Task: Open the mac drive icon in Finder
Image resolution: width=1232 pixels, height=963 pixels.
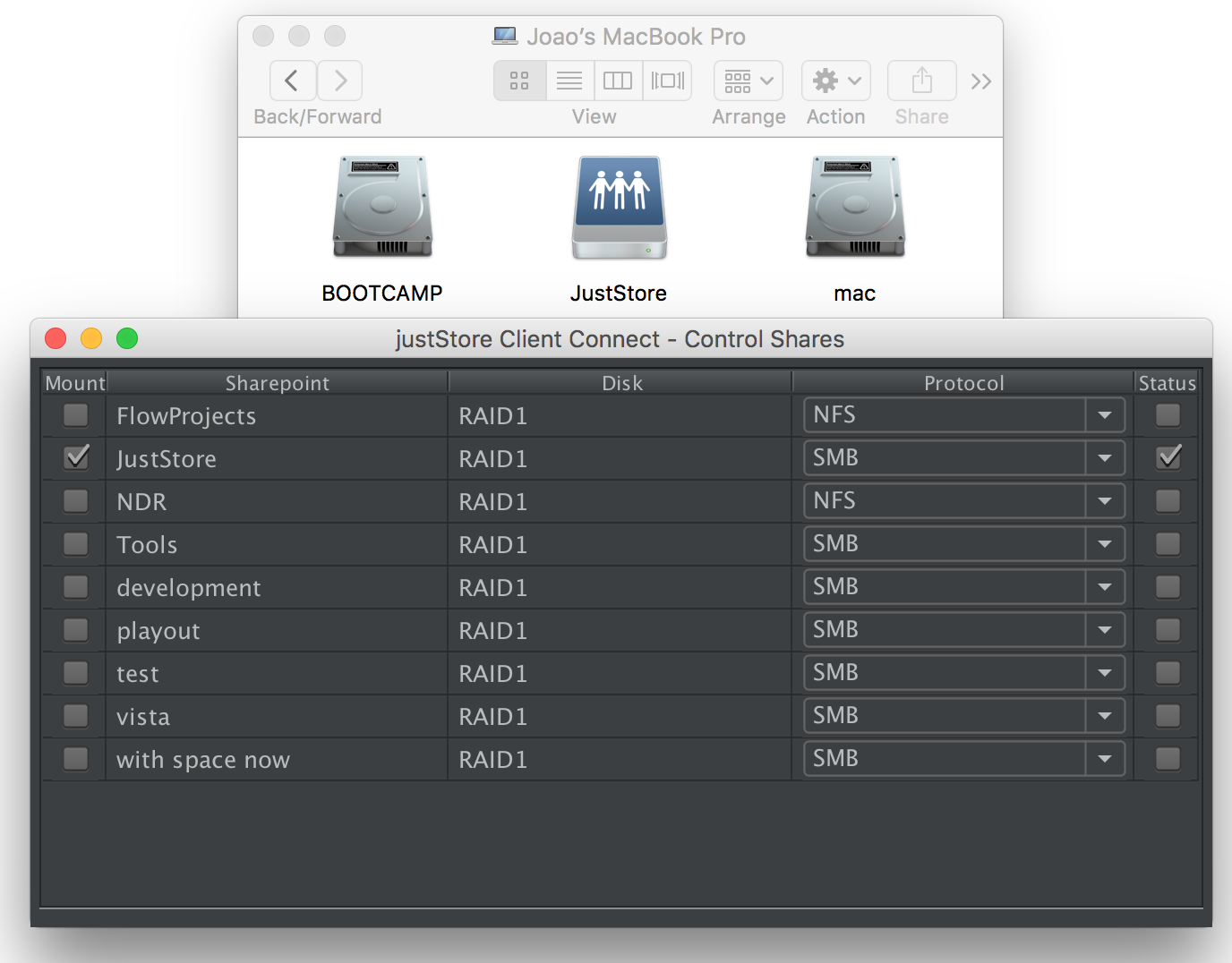Action: click(855, 208)
